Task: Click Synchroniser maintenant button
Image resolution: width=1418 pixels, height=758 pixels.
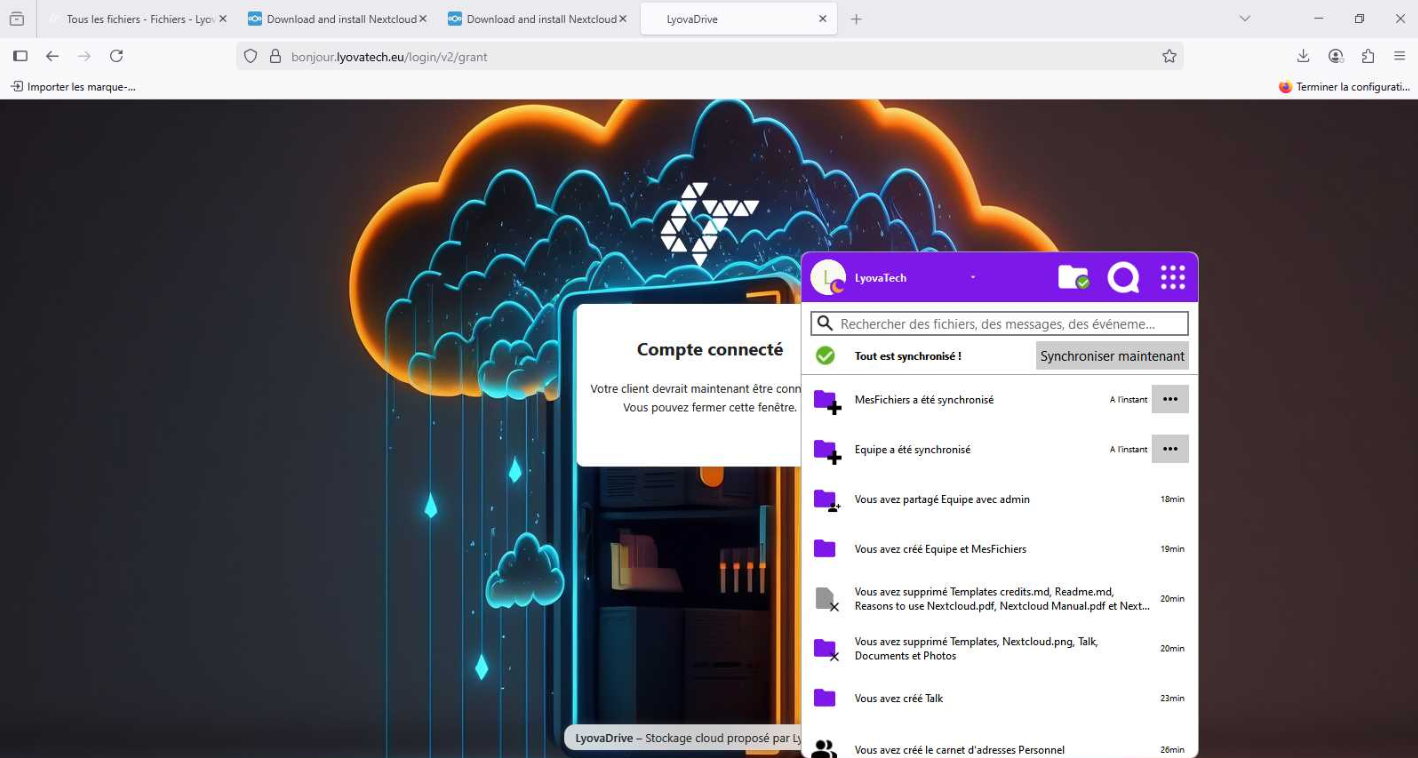Action: (1112, 356)
